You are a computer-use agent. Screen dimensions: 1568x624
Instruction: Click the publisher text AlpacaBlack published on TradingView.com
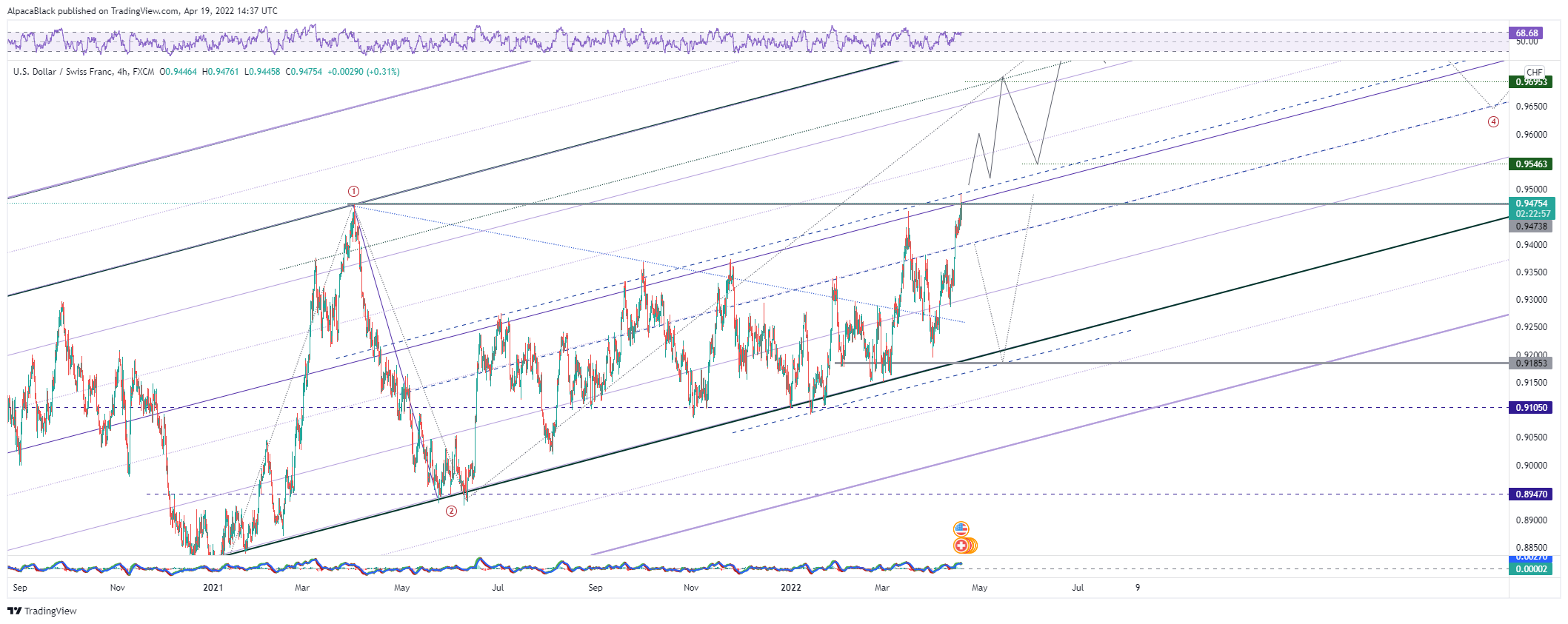93,11
